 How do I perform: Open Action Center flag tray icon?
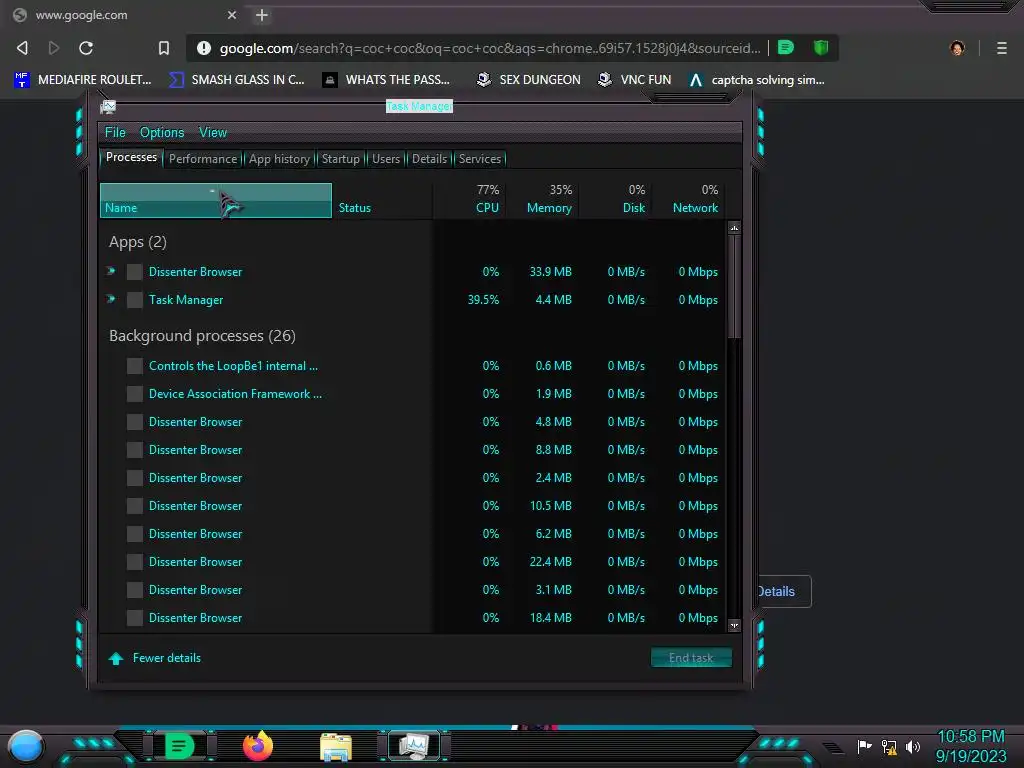click(864, 746)
